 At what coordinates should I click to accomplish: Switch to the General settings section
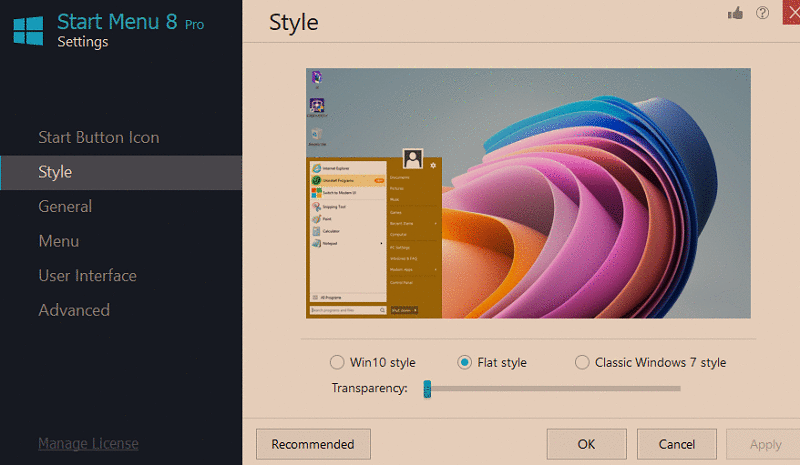tap(65, 206)
